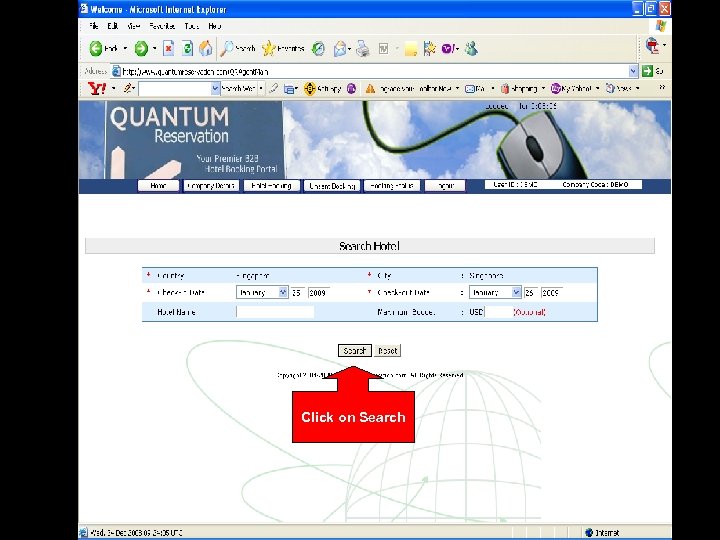
Task: Click the Shopping bag icon
Action: pyautogui.click(x=505, y=89)
